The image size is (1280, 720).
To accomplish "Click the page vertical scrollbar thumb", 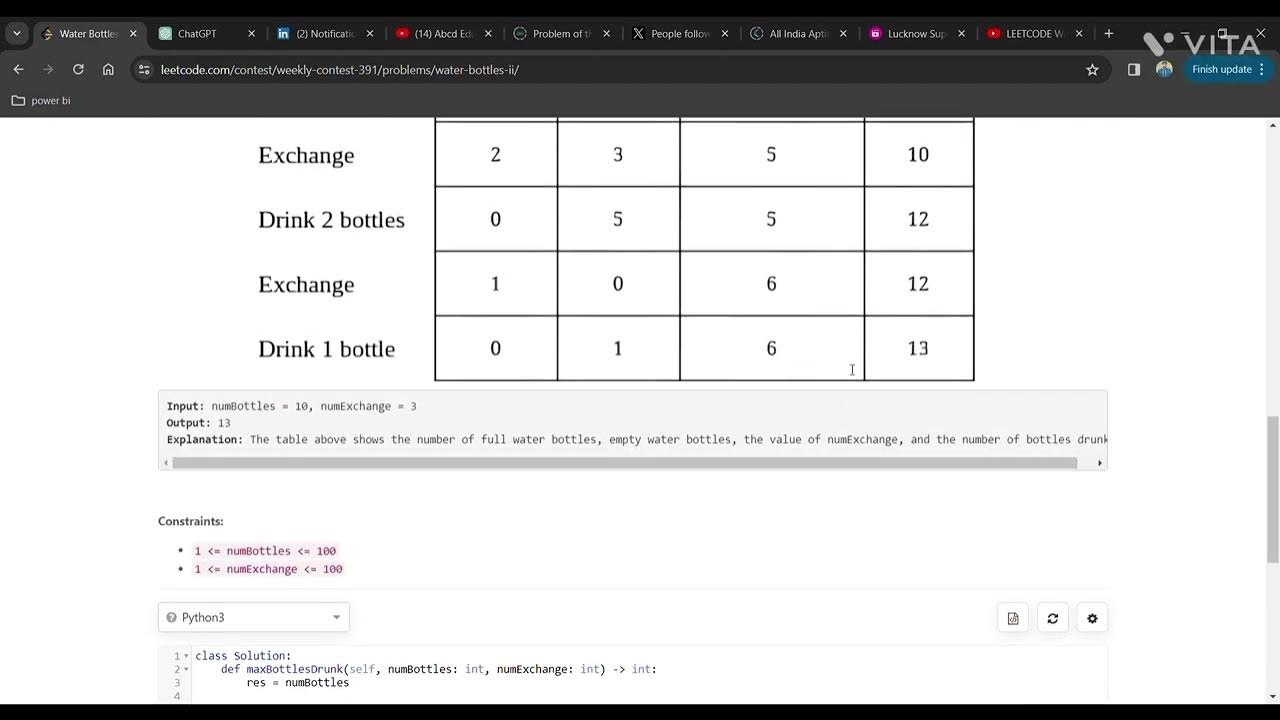I will pyautogui.click(x=1272, y=490).
